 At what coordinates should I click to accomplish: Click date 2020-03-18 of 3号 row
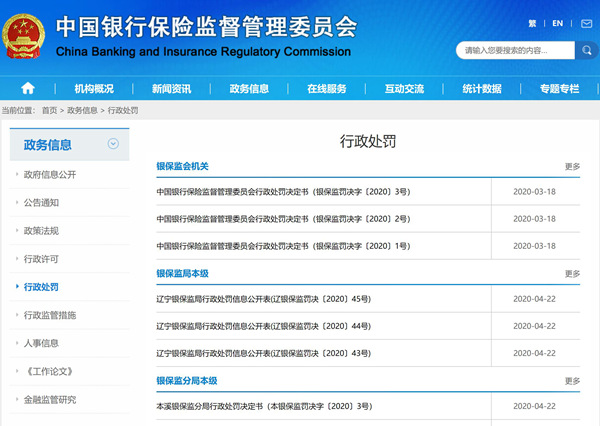tap(534, 192)
